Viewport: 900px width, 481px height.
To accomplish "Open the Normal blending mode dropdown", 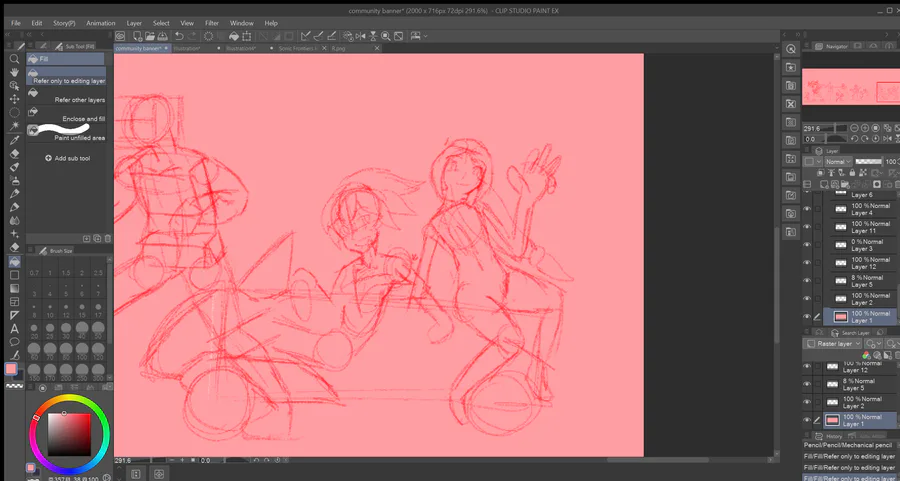I will [x=838, y=162].
